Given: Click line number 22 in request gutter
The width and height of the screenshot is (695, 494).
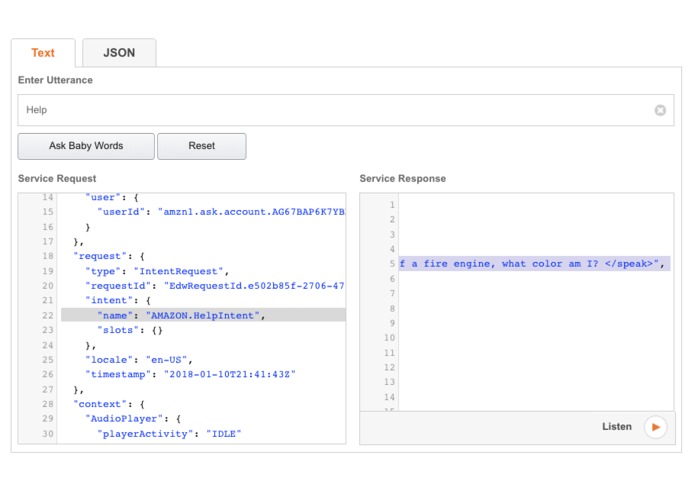Looking at the screenshot, I should (x=46, y=315).
